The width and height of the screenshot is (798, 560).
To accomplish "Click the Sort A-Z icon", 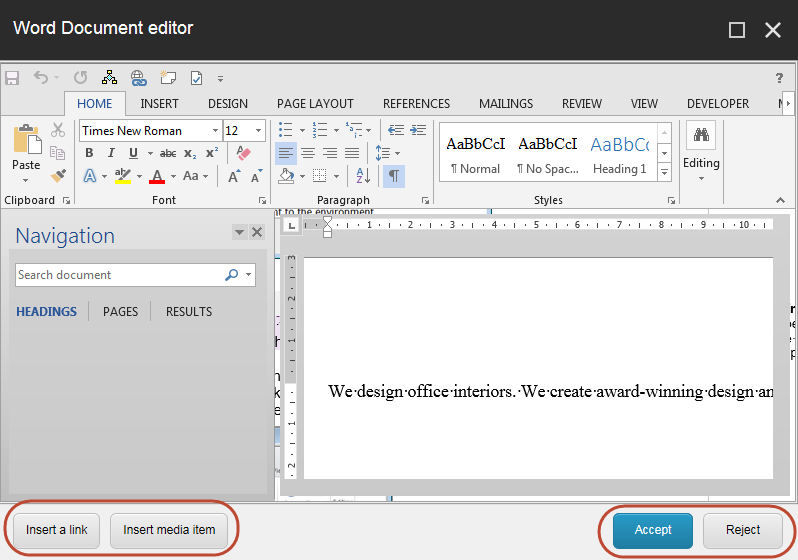I will [x=364, y=176].
